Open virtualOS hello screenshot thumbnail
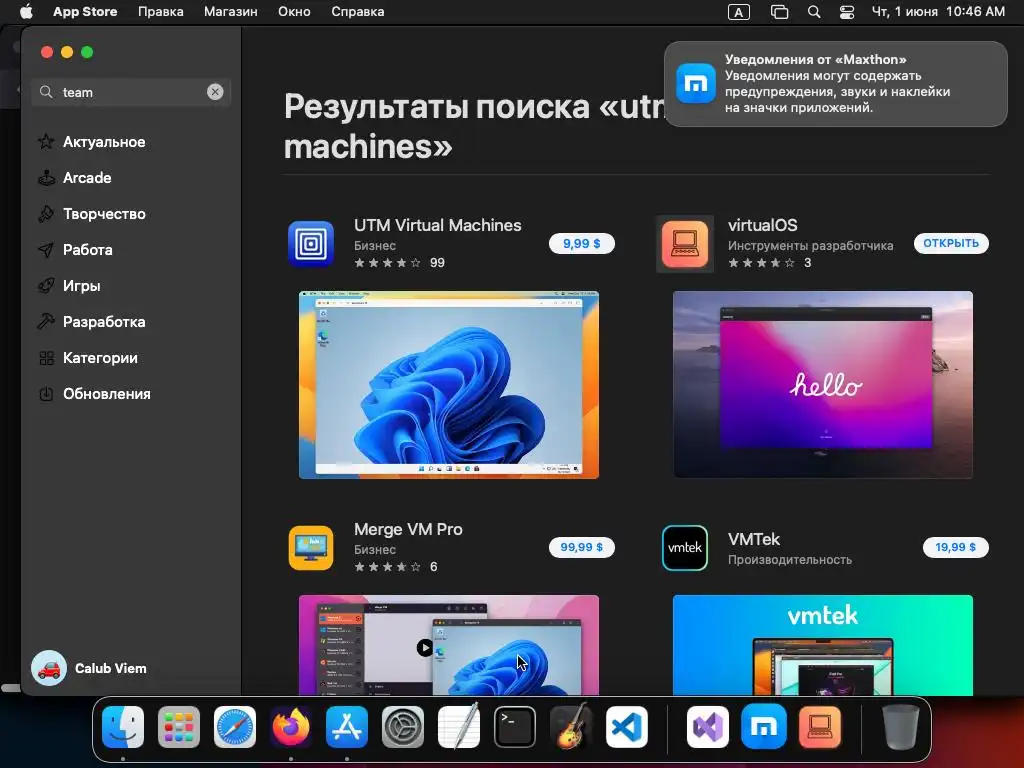The image size is (1024, 768). click(x=823, y=385)
